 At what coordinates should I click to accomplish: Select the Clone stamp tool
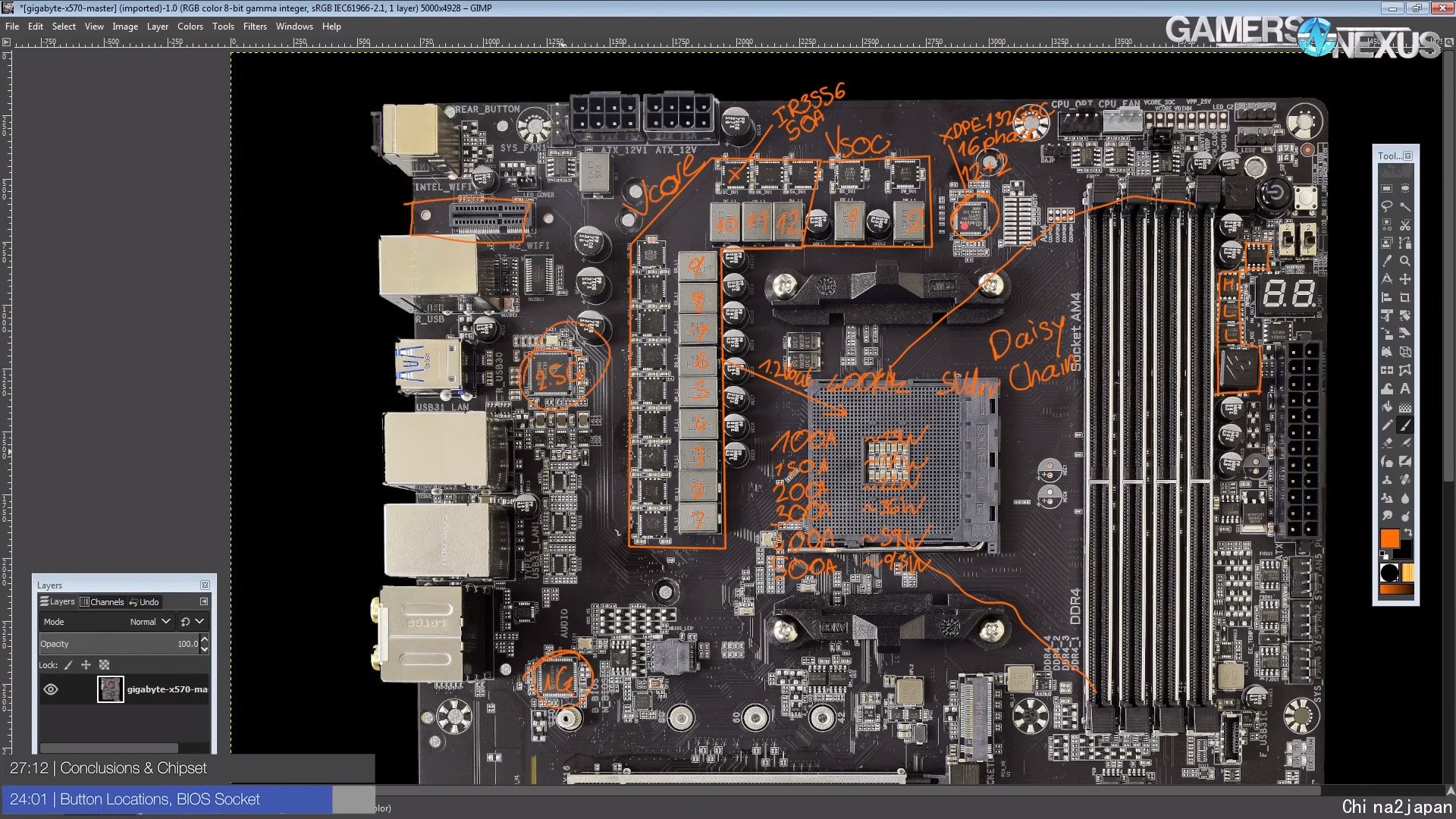[x=1387, y=479]
